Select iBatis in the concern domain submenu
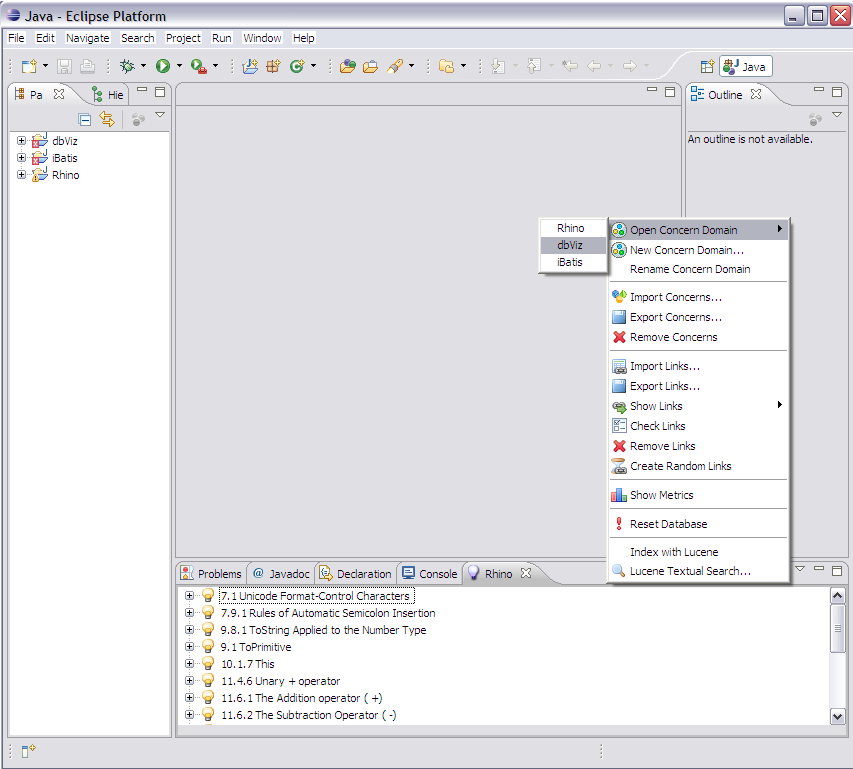The width and height of the screenshot is (853, 769). 573,262
